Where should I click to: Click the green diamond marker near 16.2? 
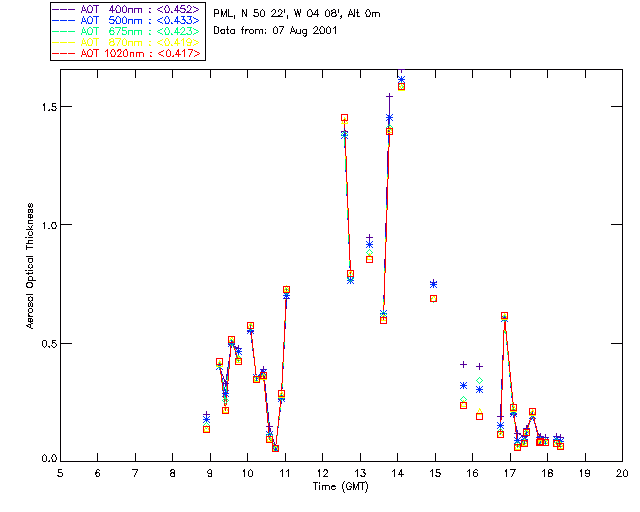pos(480,381)
